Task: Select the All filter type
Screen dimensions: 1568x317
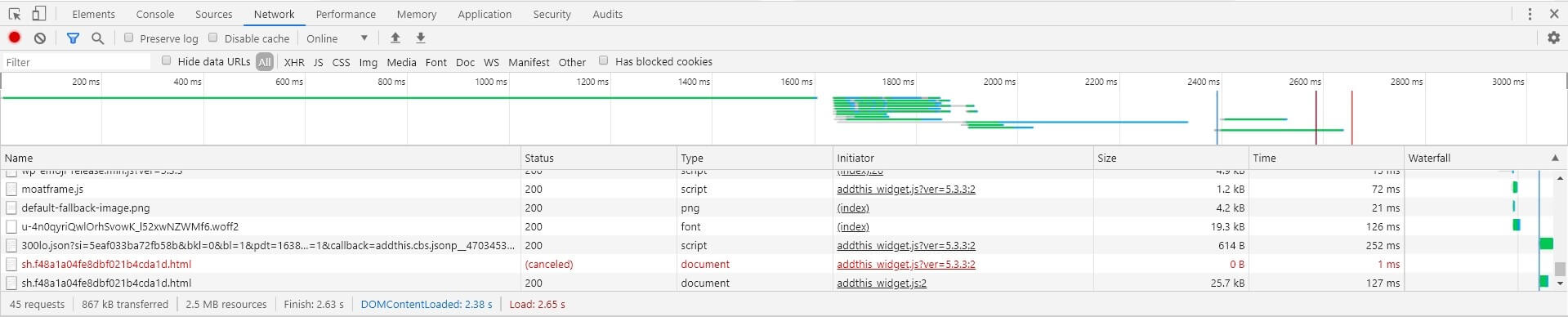Action: click(x=264, y=61)
